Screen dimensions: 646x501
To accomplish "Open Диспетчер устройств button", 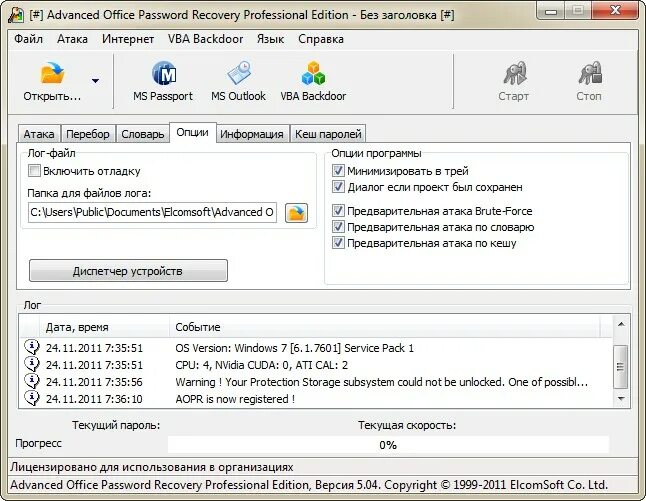I will click(x=128, y=271).
